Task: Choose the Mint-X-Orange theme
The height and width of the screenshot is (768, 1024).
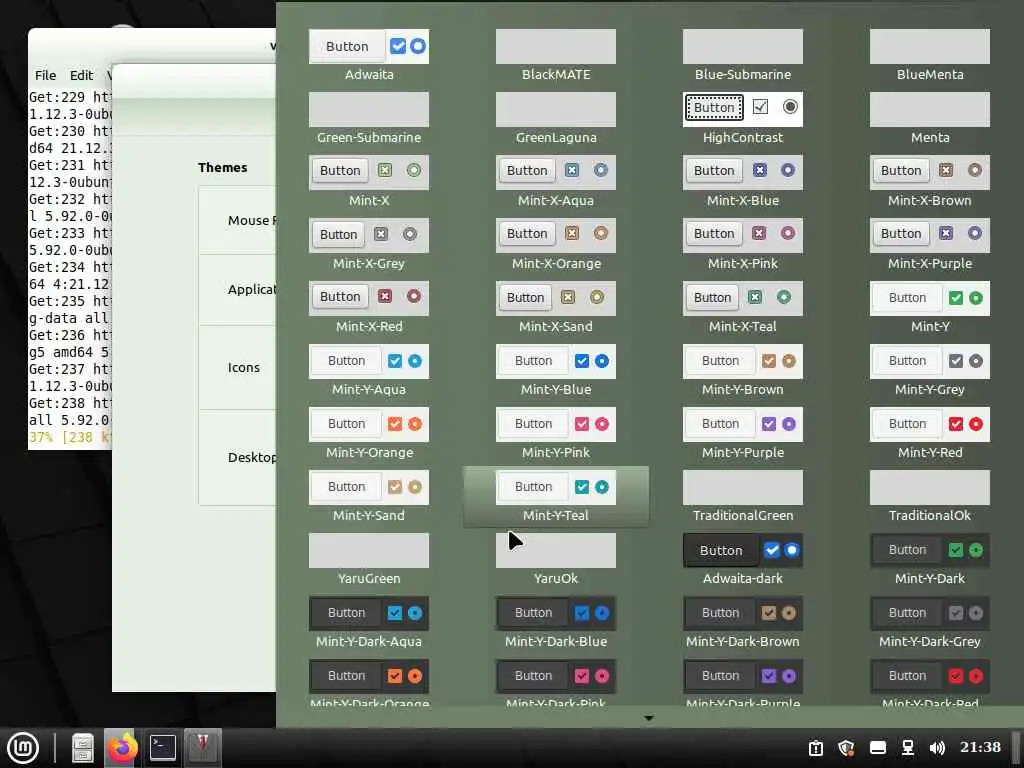Action: click(556, 244)
